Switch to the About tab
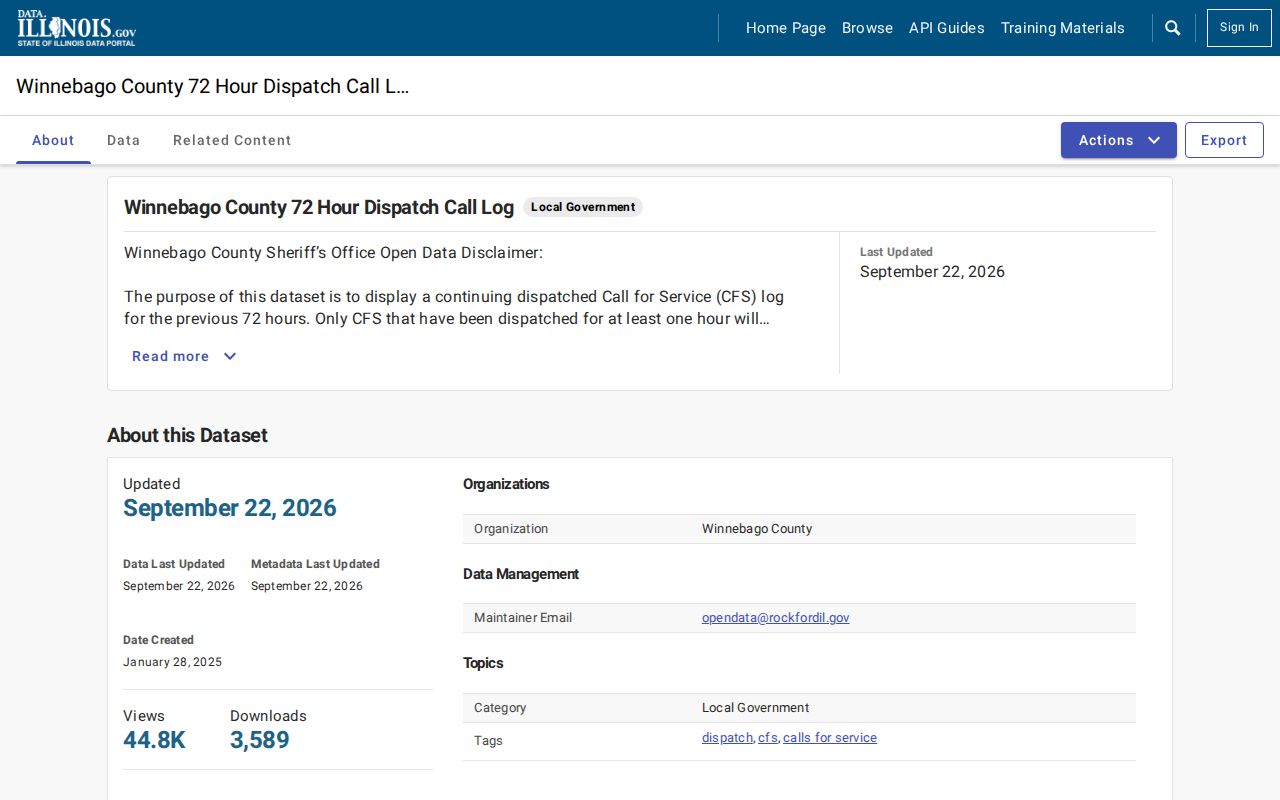This screenshot has width=1280, height=800. 53,140
